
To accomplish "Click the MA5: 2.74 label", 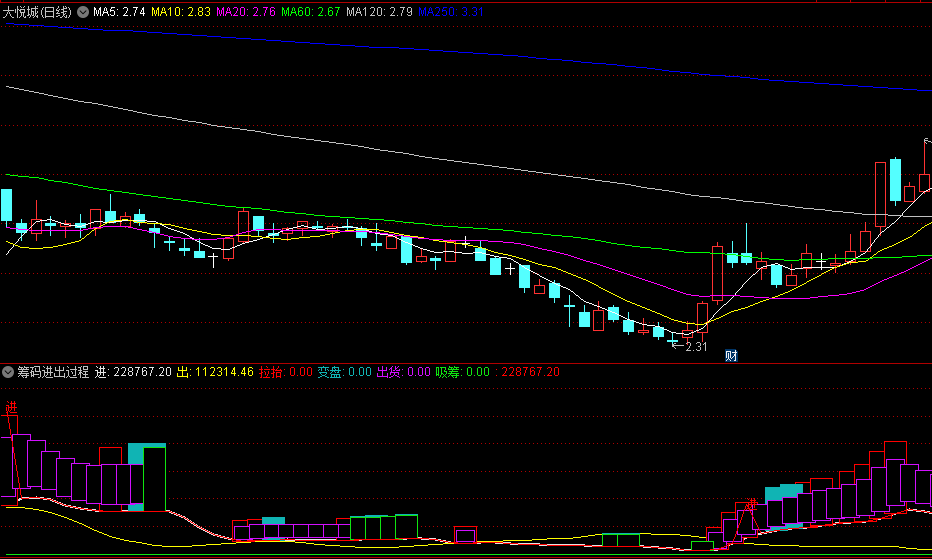I will coord(119,12).
